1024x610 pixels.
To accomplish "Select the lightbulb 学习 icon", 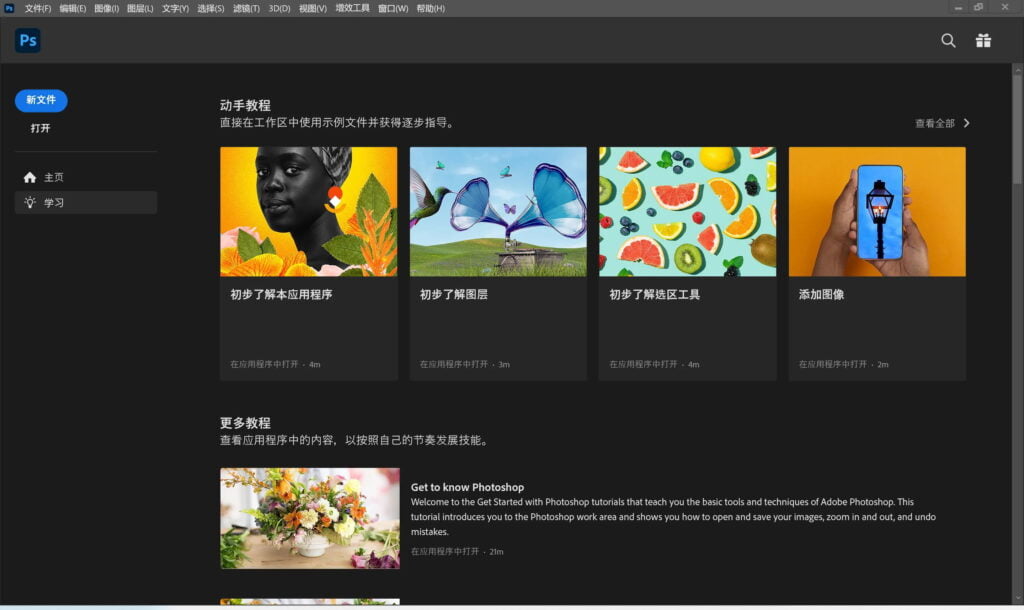I will click(x=30, y=203).
